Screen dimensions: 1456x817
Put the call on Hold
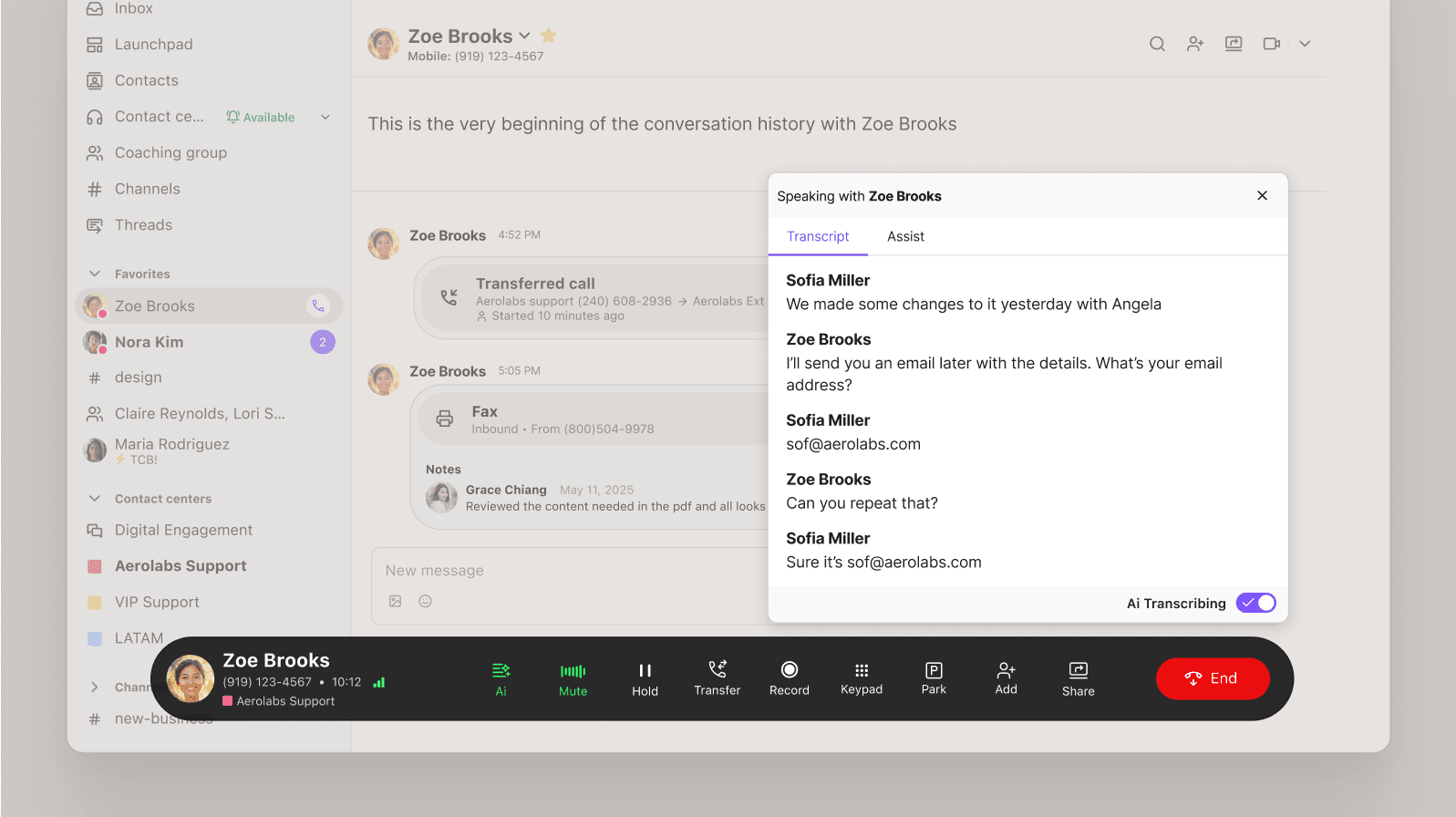(645, 671)
